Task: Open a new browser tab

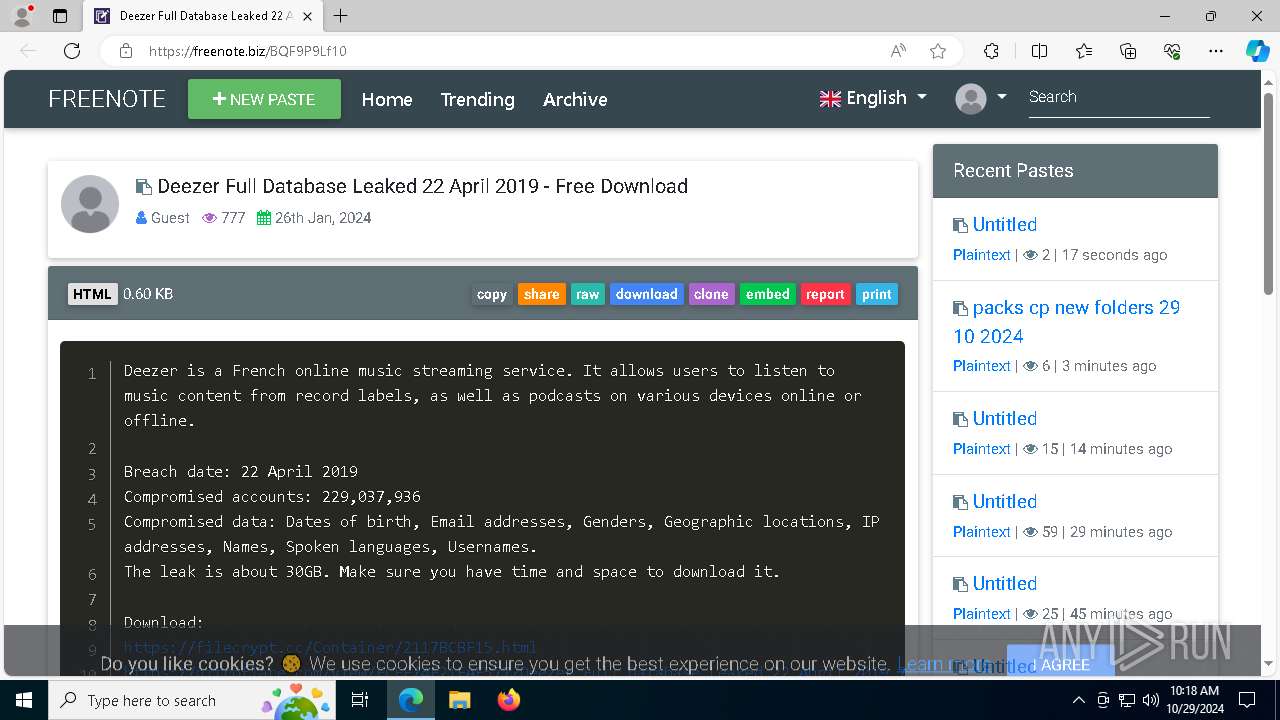Action: [x=341, y=16]
